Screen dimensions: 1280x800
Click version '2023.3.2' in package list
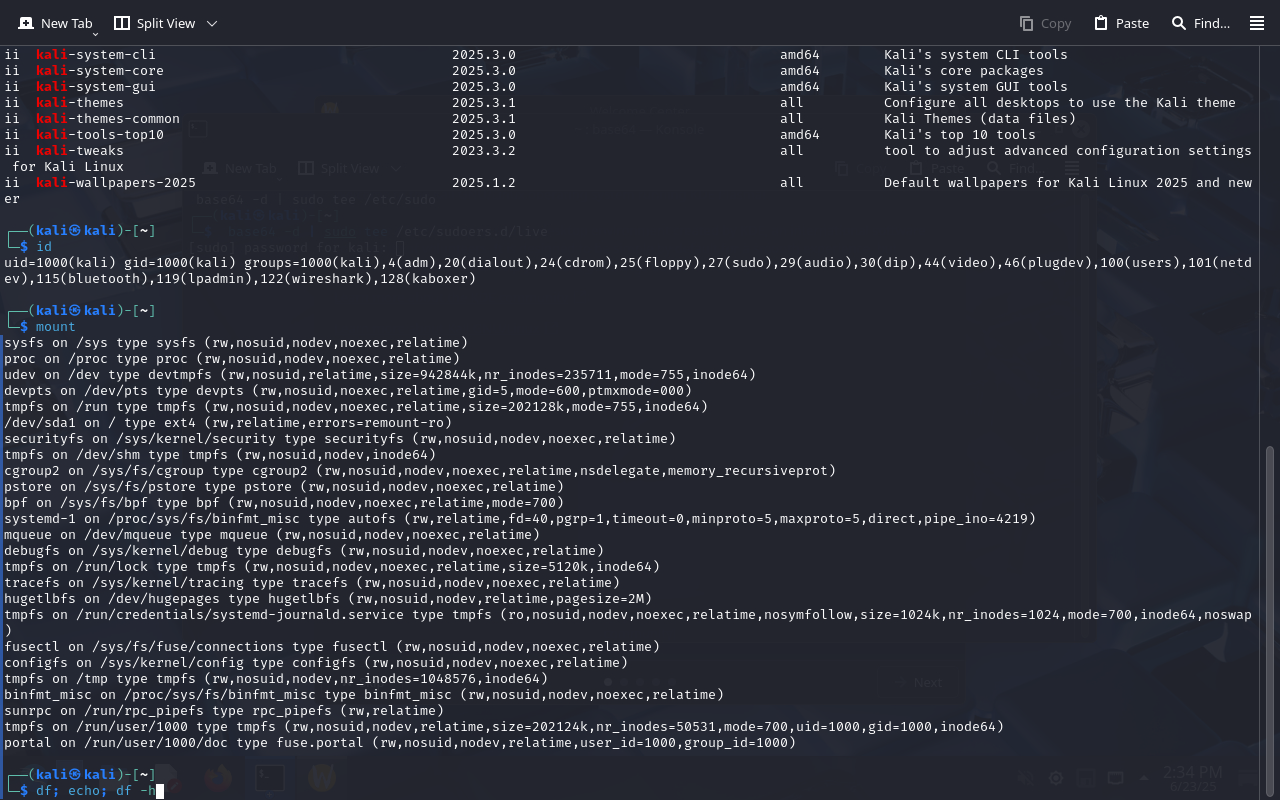[484, 151]
